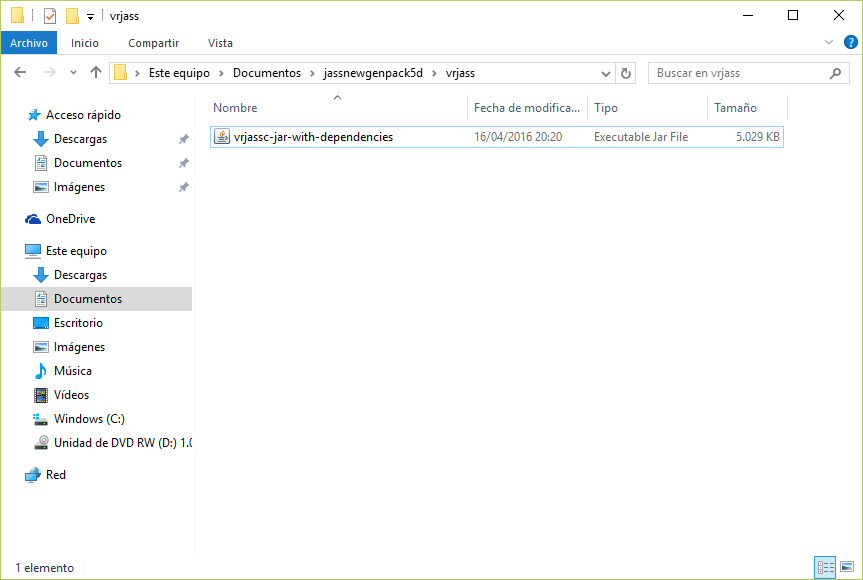This screenshot has width=863, height=580.
Task: Open Windows (C:) drive
Action: coord(89,419)
